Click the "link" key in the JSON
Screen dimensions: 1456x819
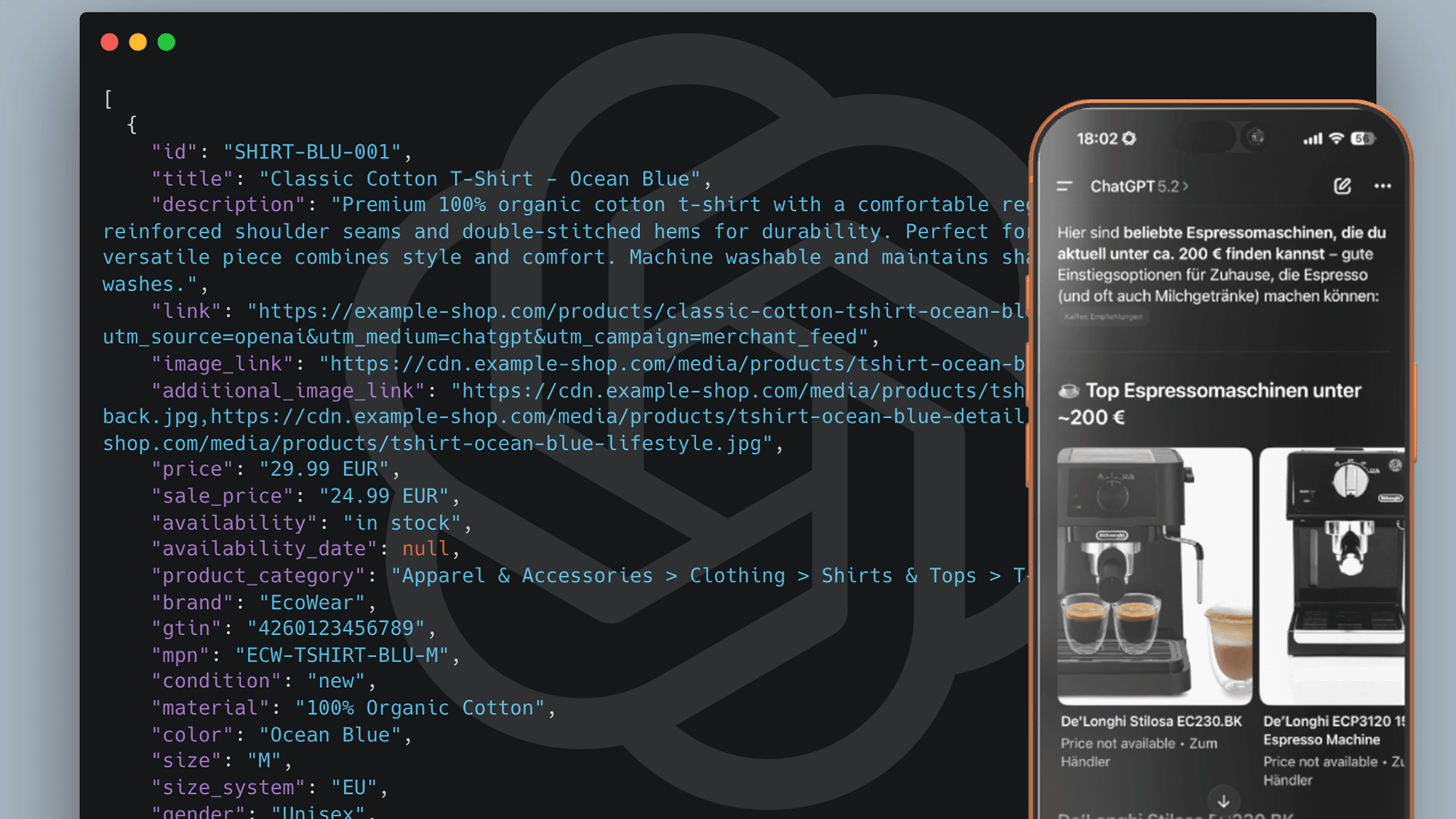tap(187, 311)
